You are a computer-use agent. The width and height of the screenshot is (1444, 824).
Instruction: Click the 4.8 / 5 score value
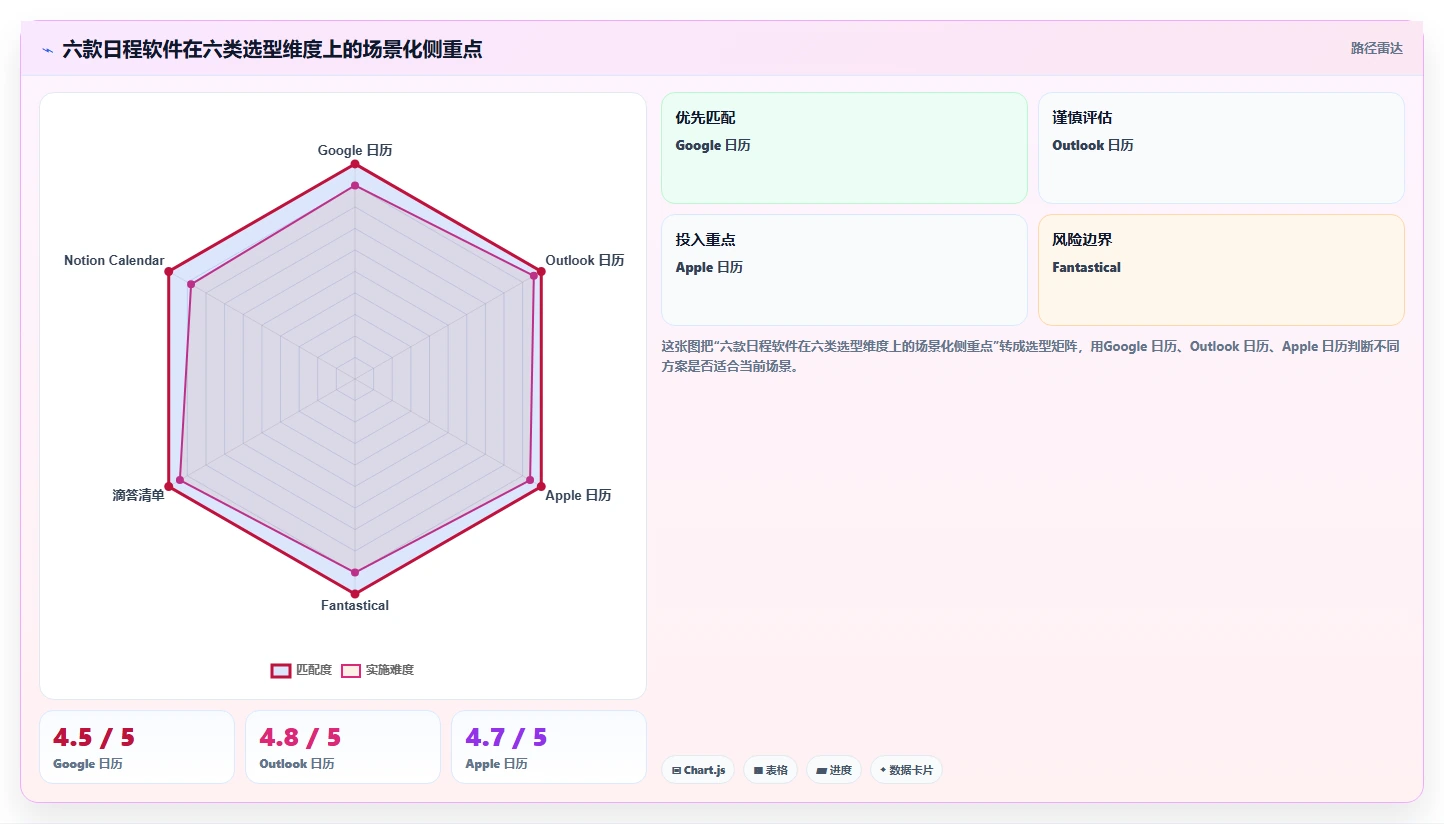(x=300, y=738)
